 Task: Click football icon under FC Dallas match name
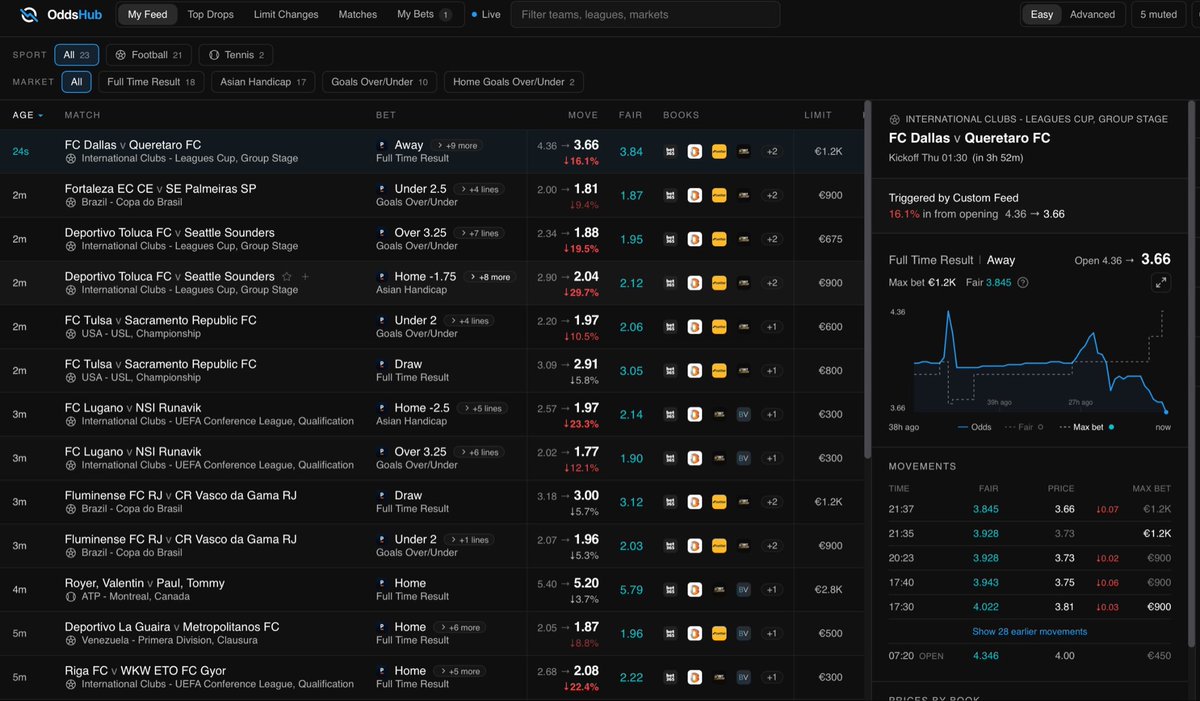[x=71, y=158]
